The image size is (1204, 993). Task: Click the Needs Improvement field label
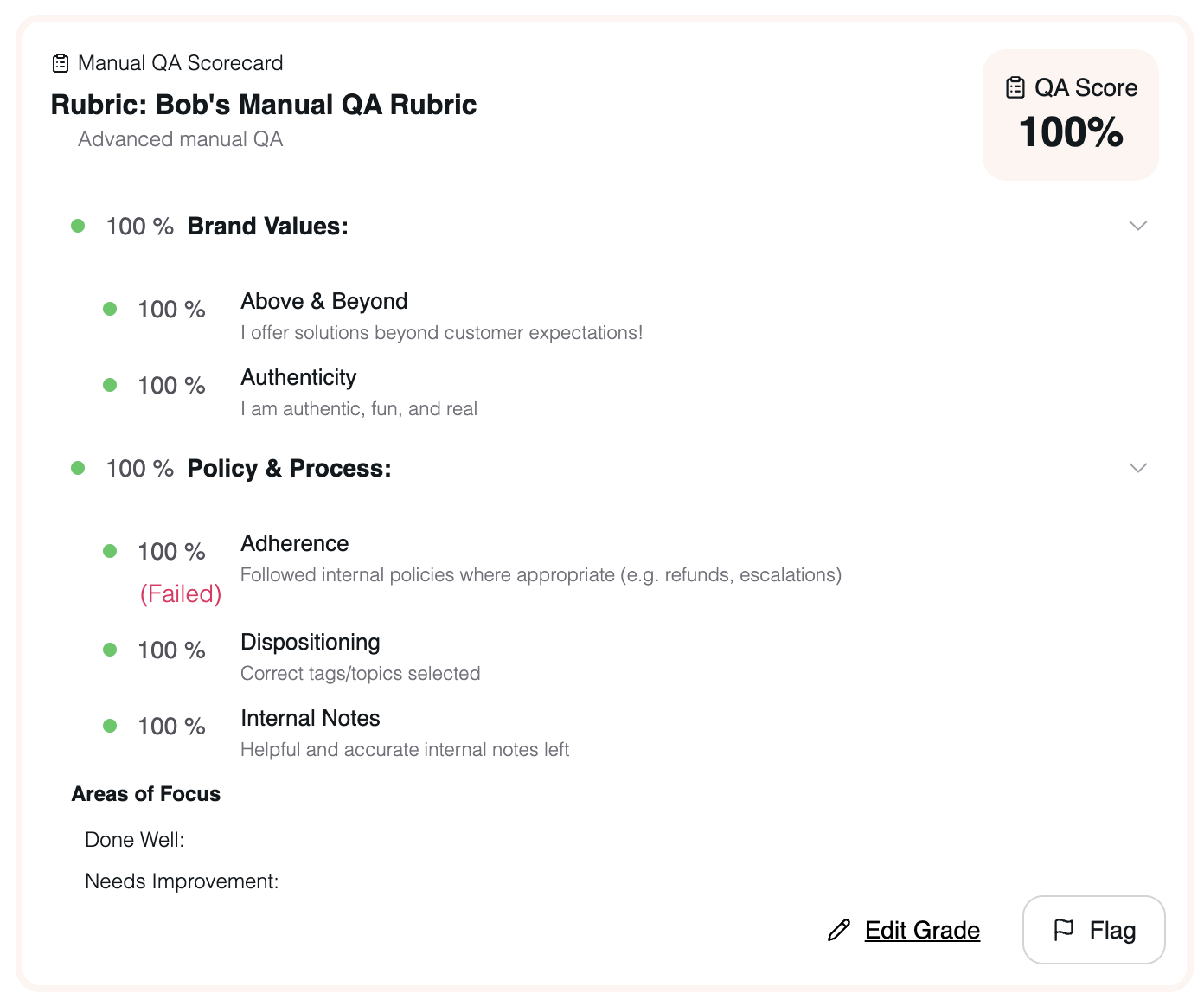(182, 881)
